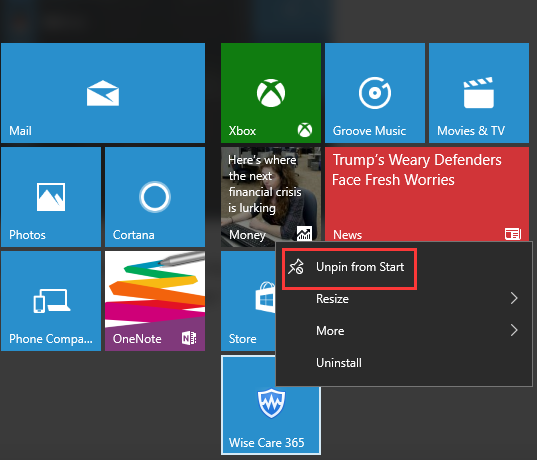Open the Groove Music tile
The height and width of the screenshot is (460, 537).
[375, 93]
